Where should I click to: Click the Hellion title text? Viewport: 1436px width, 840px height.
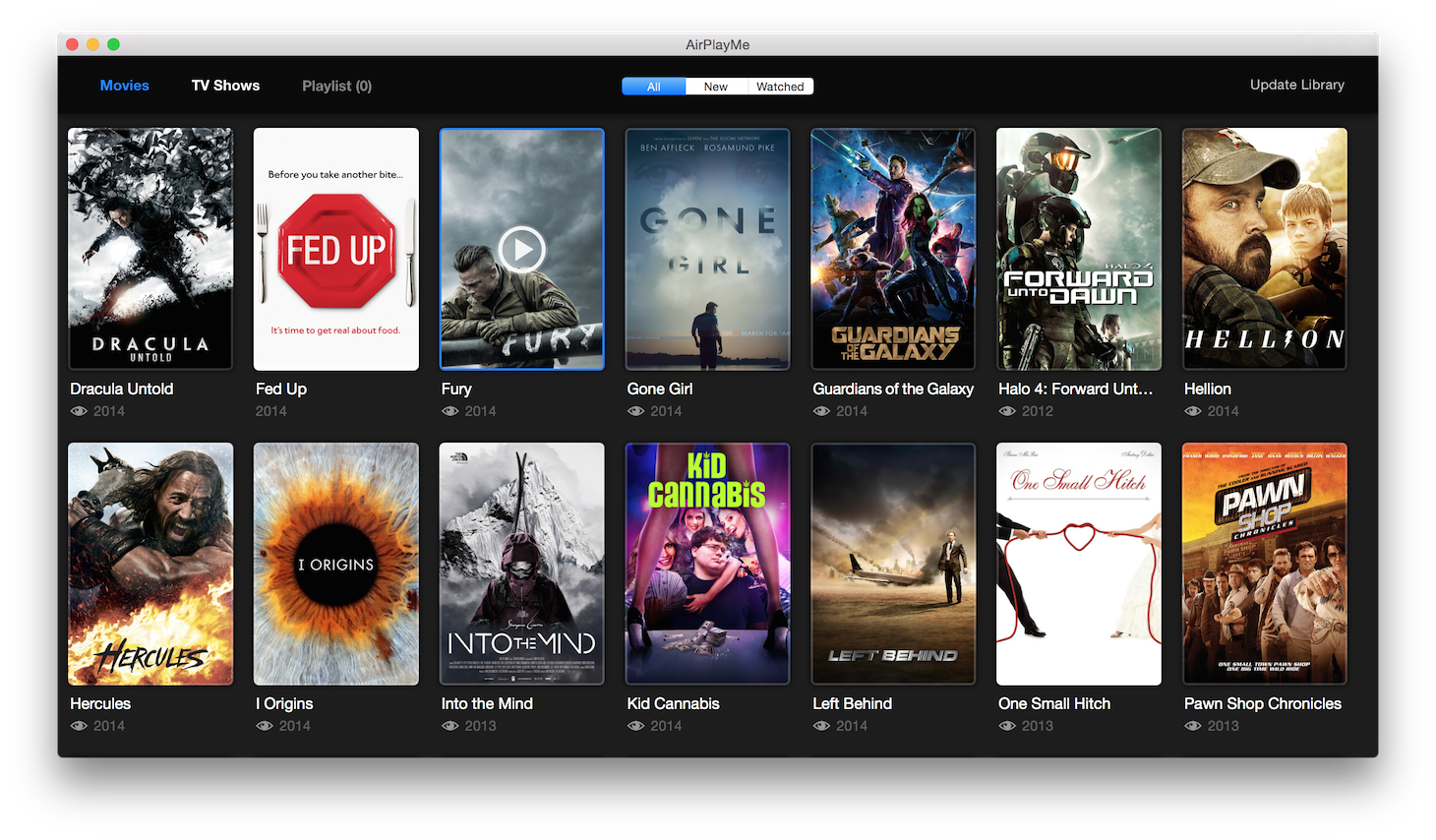point(1208,389)
